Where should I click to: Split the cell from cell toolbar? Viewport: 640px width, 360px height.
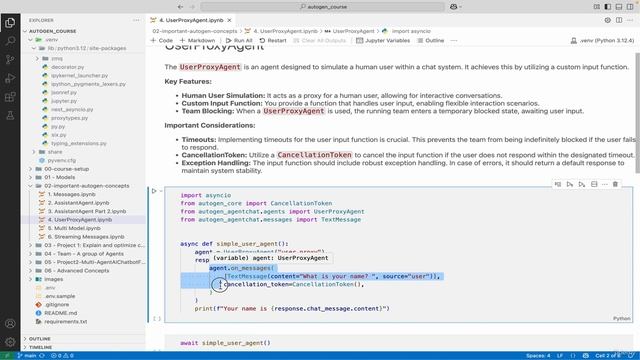click(594, 184)
